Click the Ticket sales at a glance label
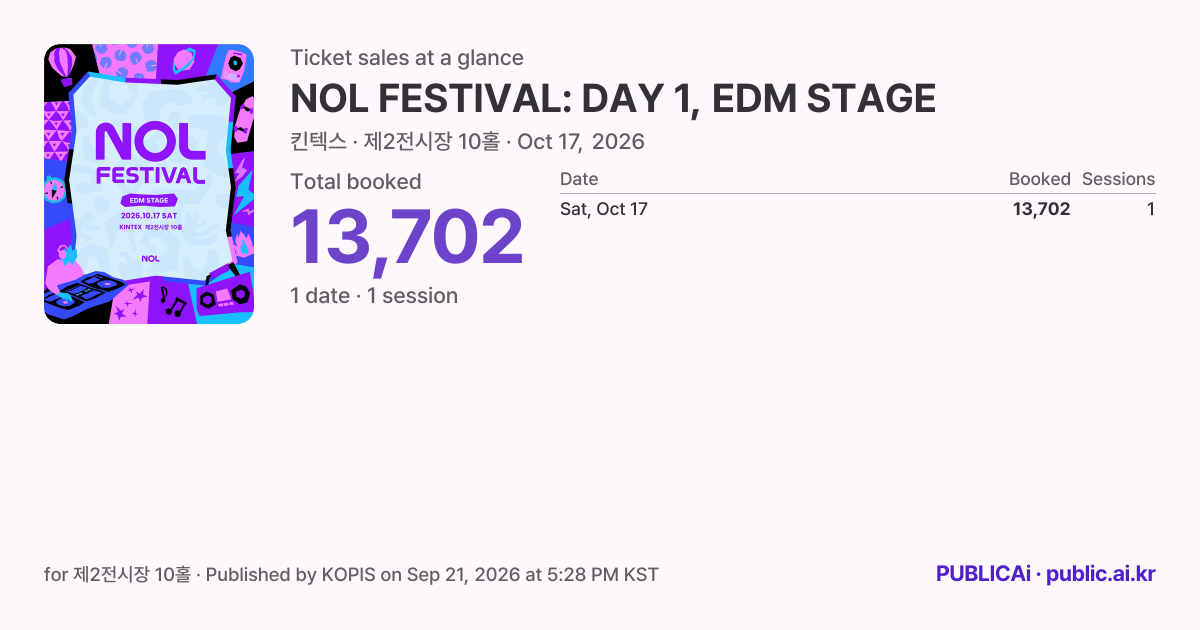The image size is (1200, 630). coord(407,58)
